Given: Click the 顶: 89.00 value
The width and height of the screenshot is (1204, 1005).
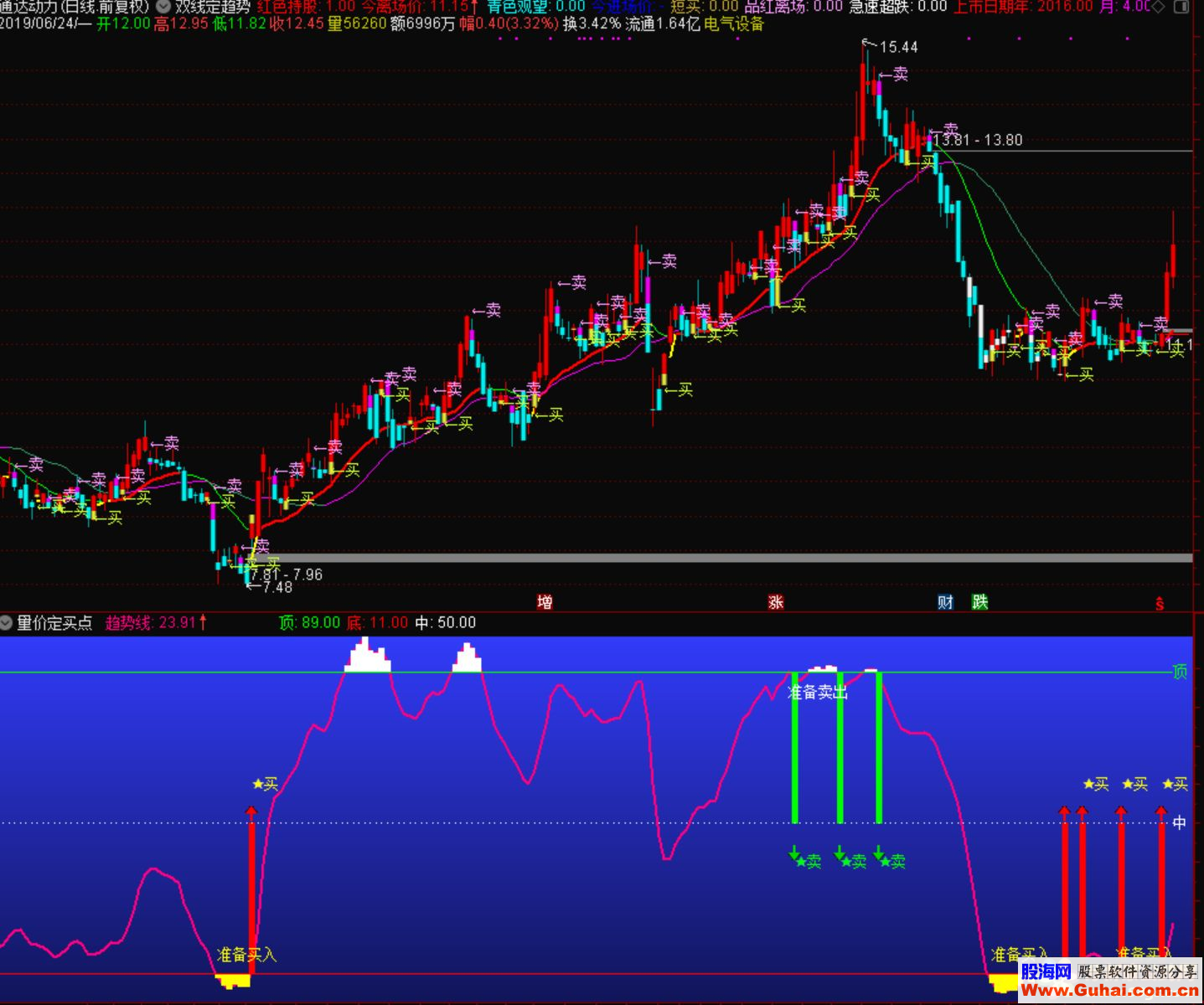Looking at the screenshot, I should point(309,622).
